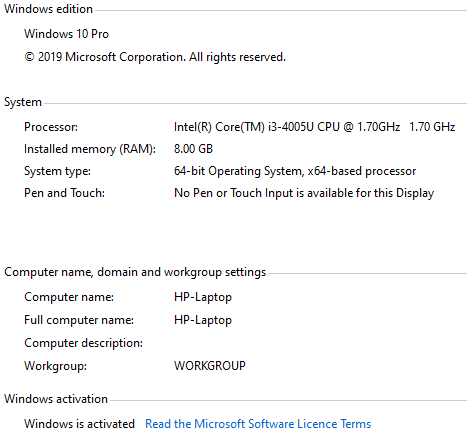This screenshot has width=467, height=440.
Task: Click the 'Pen and Touch:' label
Action: [x=64, y=193]
